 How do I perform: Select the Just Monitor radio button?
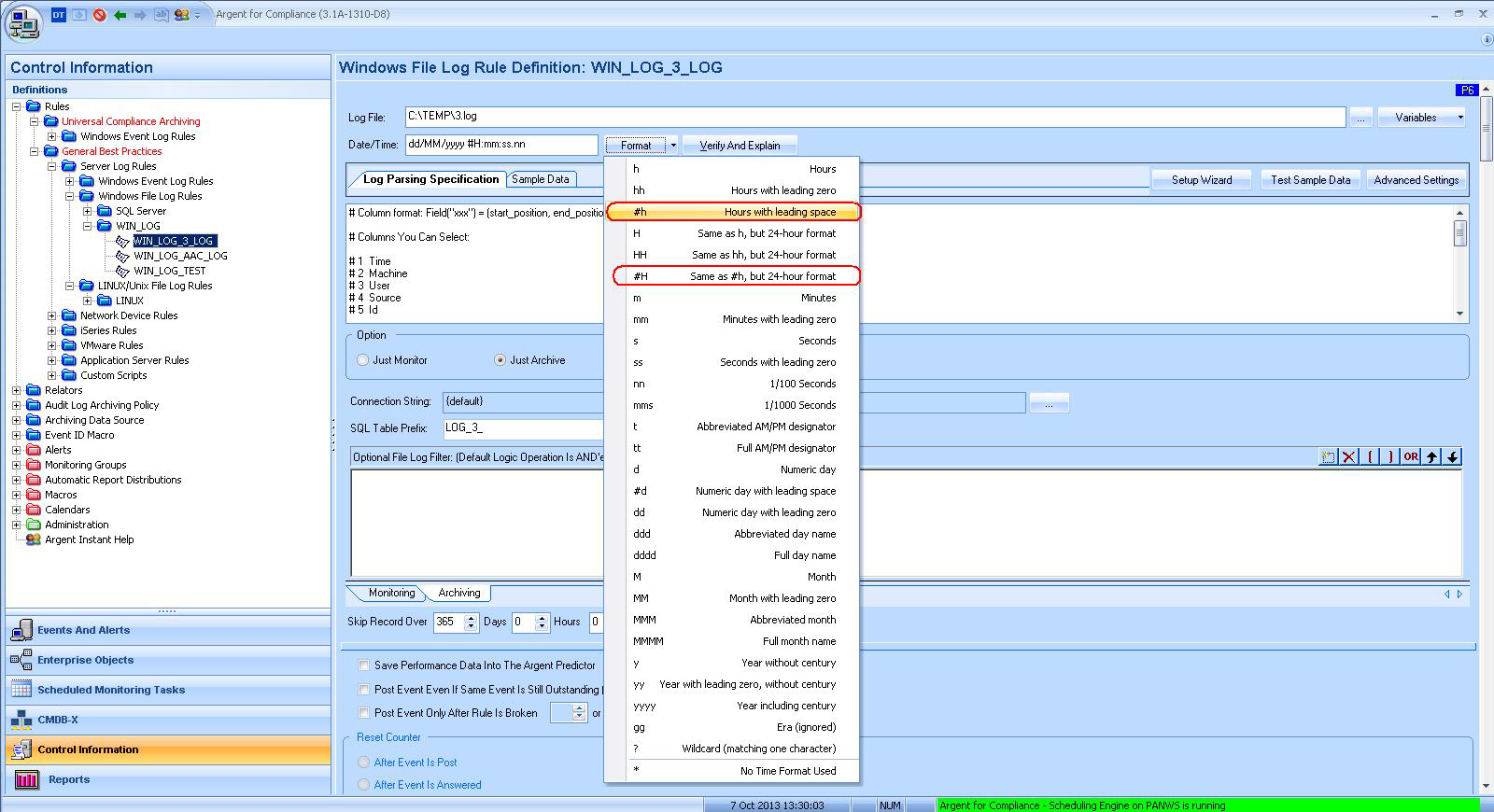(363, 360)
